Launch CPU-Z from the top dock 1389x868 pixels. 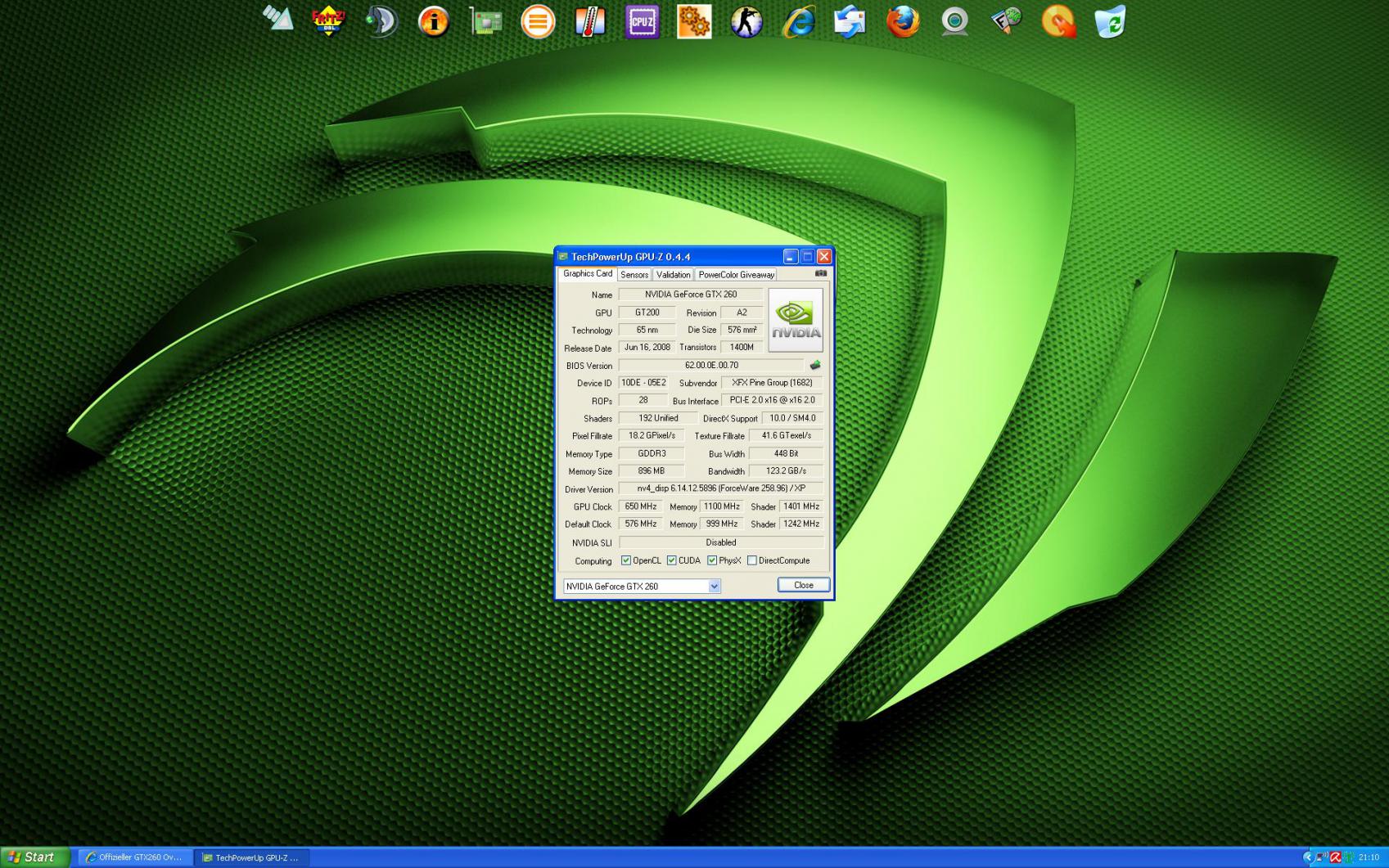(x=642, y=22)
